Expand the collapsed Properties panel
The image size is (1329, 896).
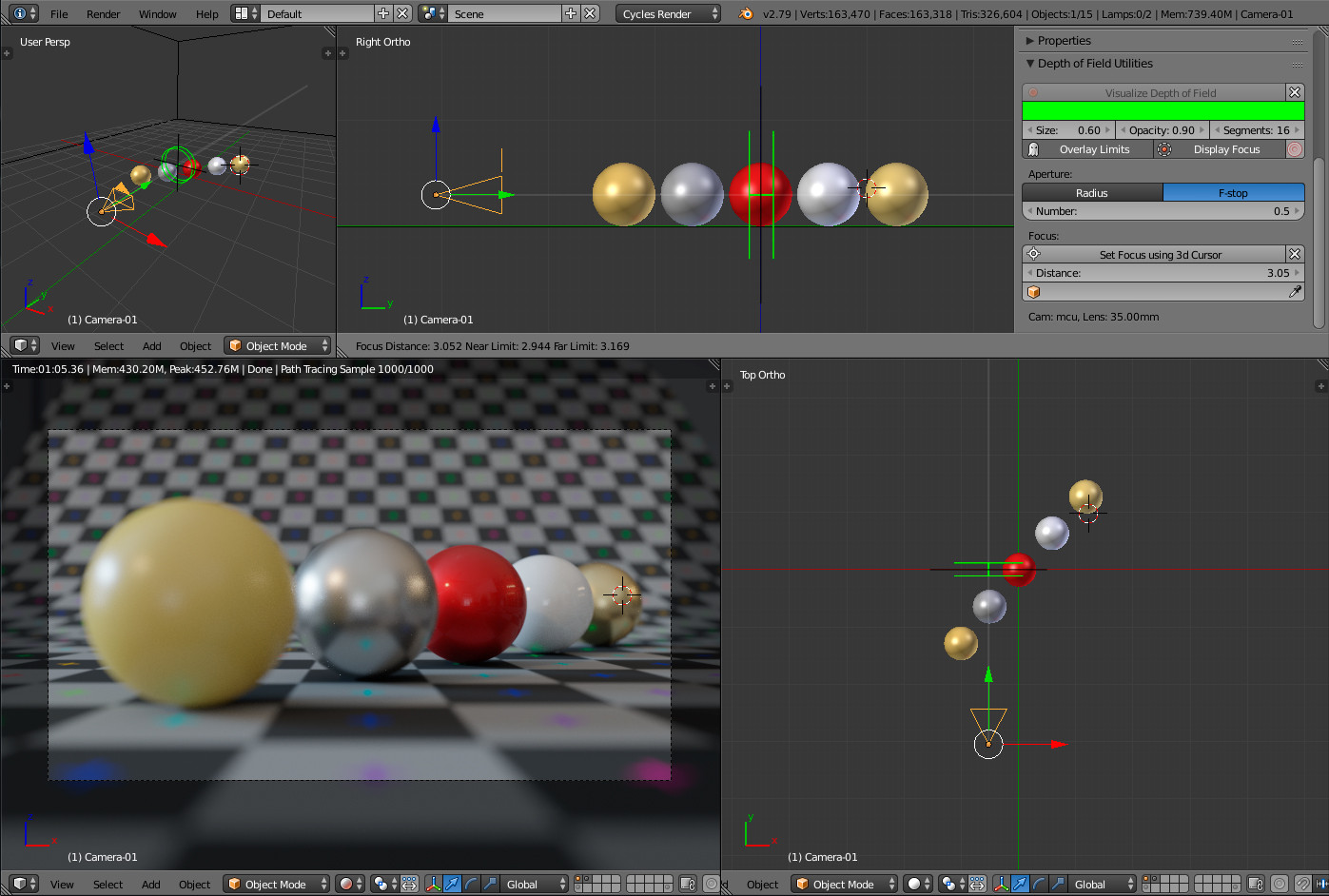[1064, 41]
